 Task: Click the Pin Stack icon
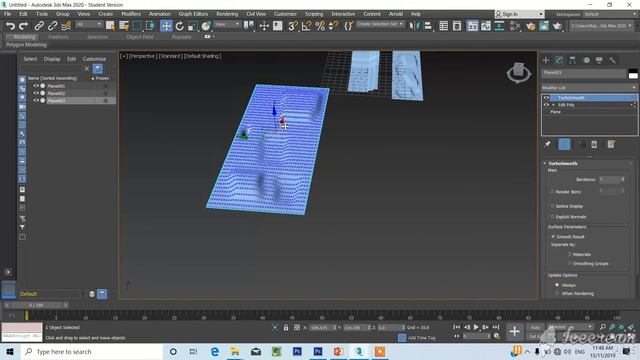click(x=548, y=144)
